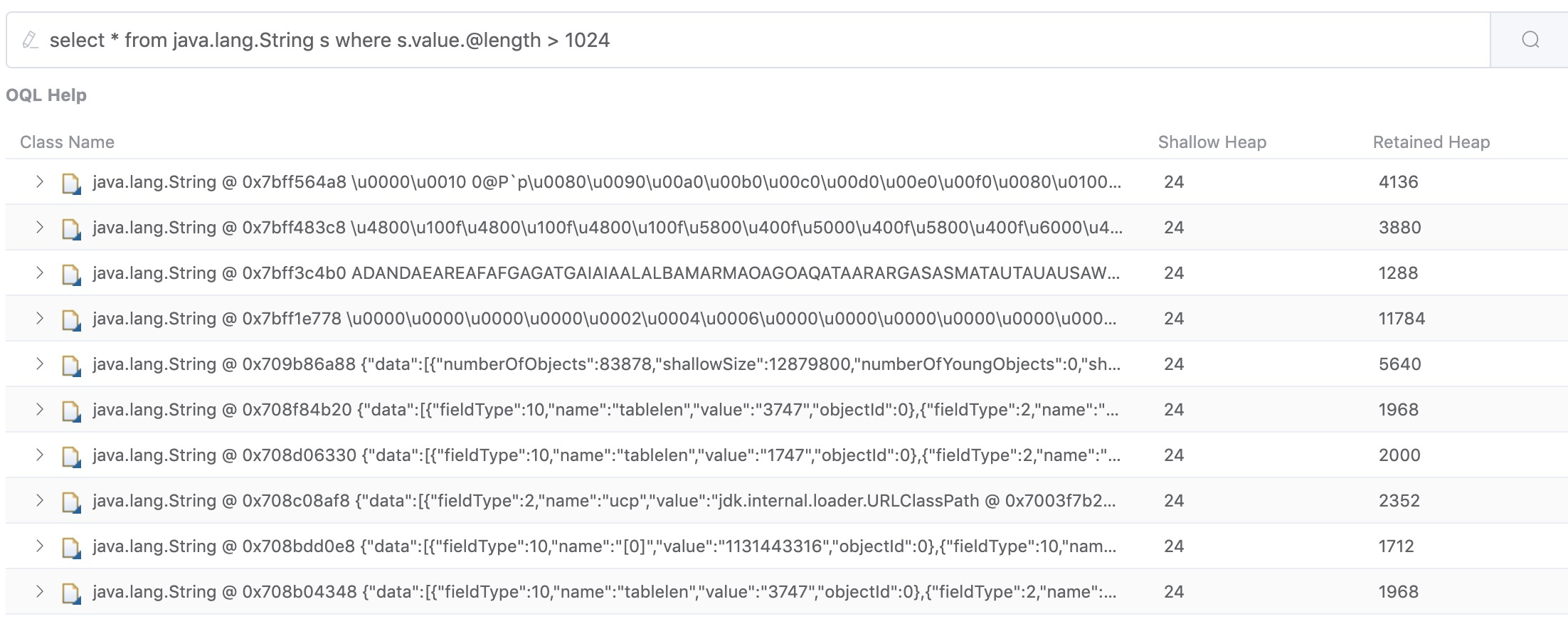The height and width of the screenshot is (619, 1568).
Task: Expand the String @ 0x708d06330 row
Action: coord(40,455)
